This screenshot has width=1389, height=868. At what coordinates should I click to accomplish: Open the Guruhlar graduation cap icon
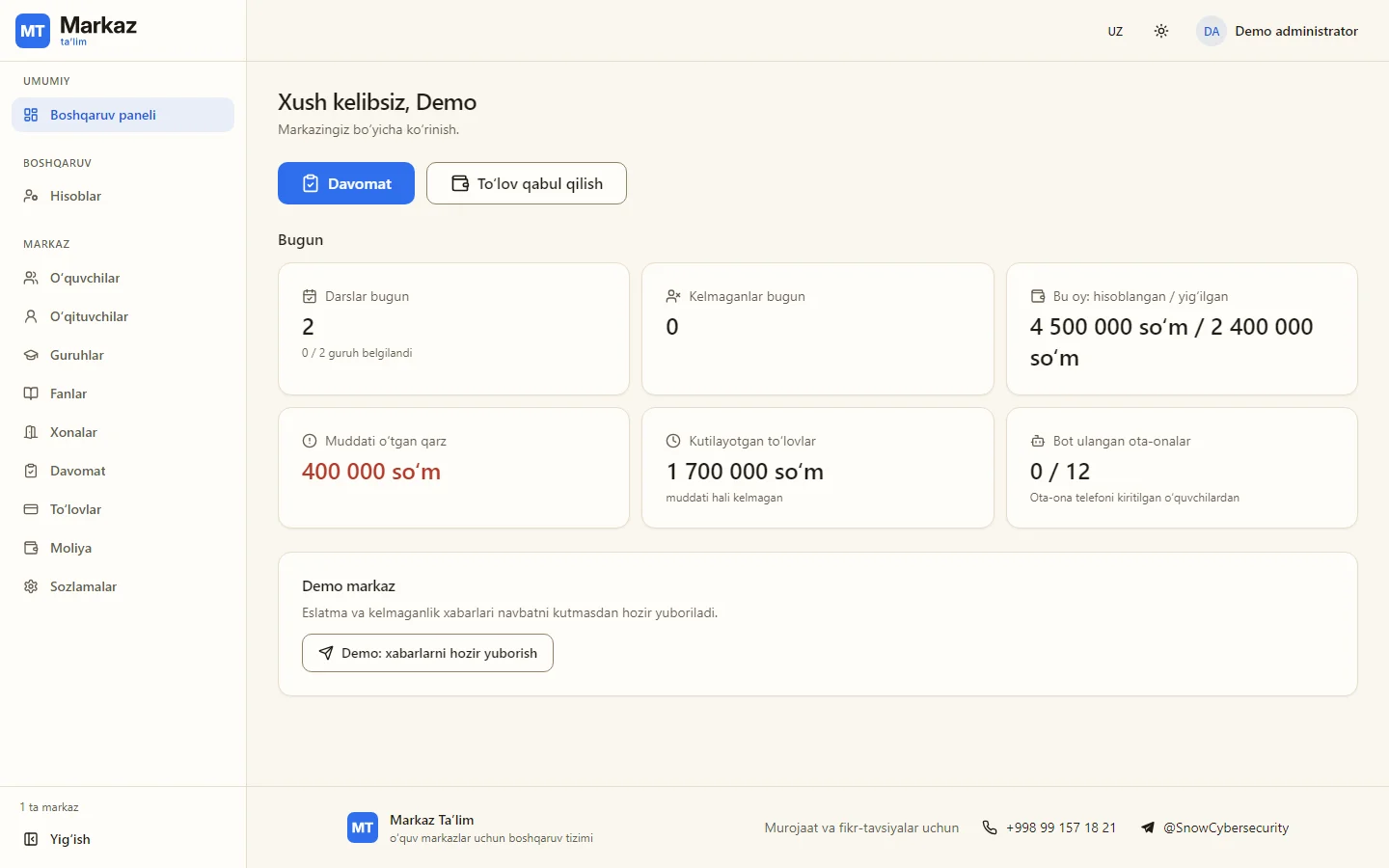tap(31, 355)
